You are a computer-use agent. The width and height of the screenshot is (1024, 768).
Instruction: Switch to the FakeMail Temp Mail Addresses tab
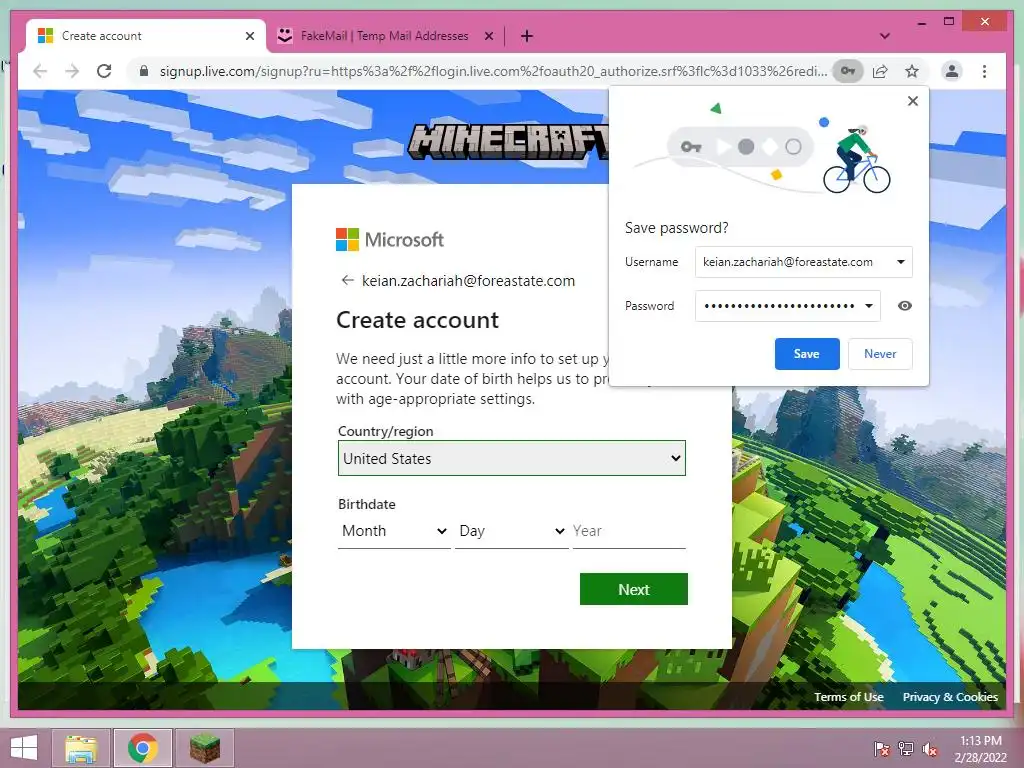[x=385, y=36]
